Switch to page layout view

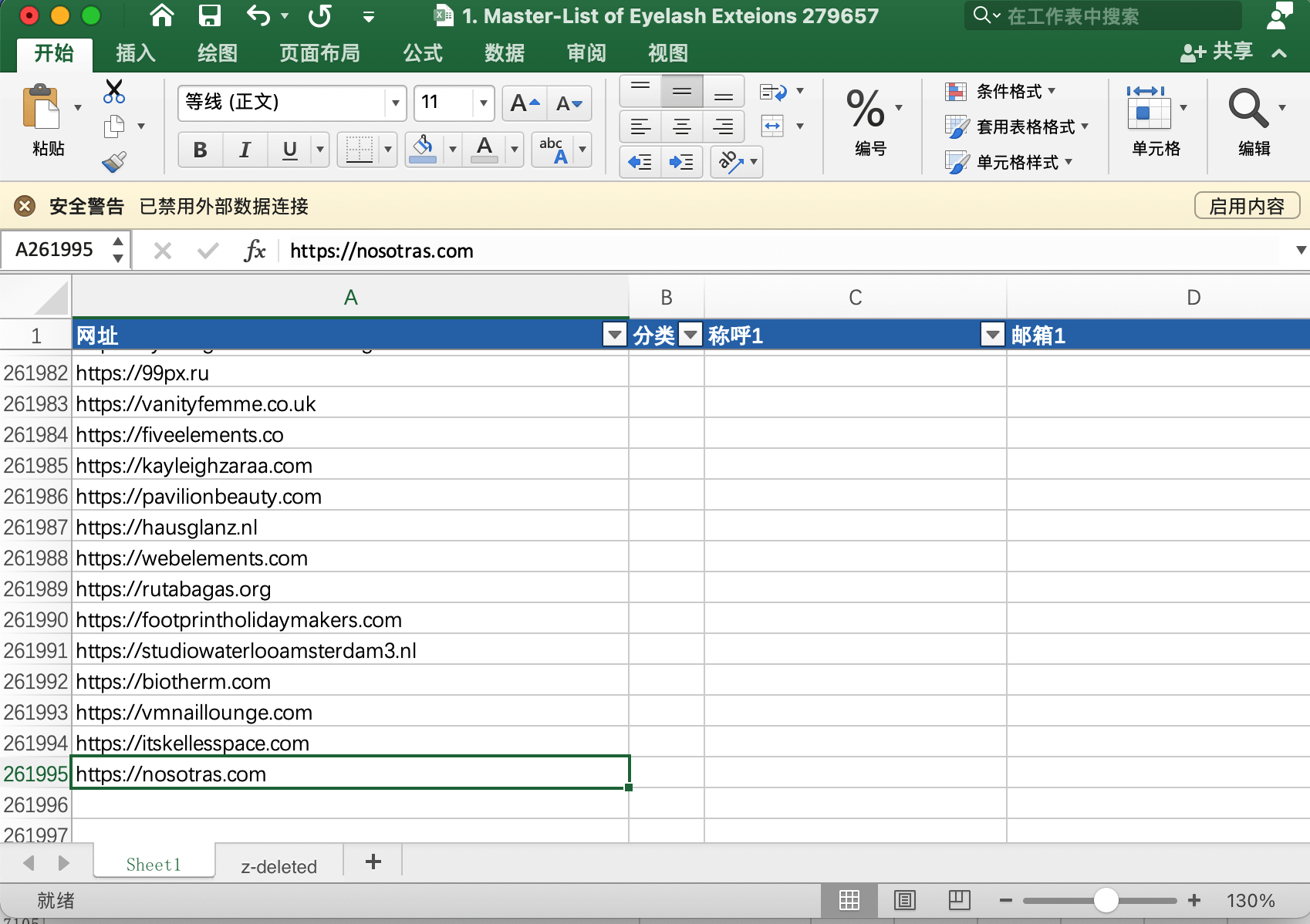coord(904,900)
